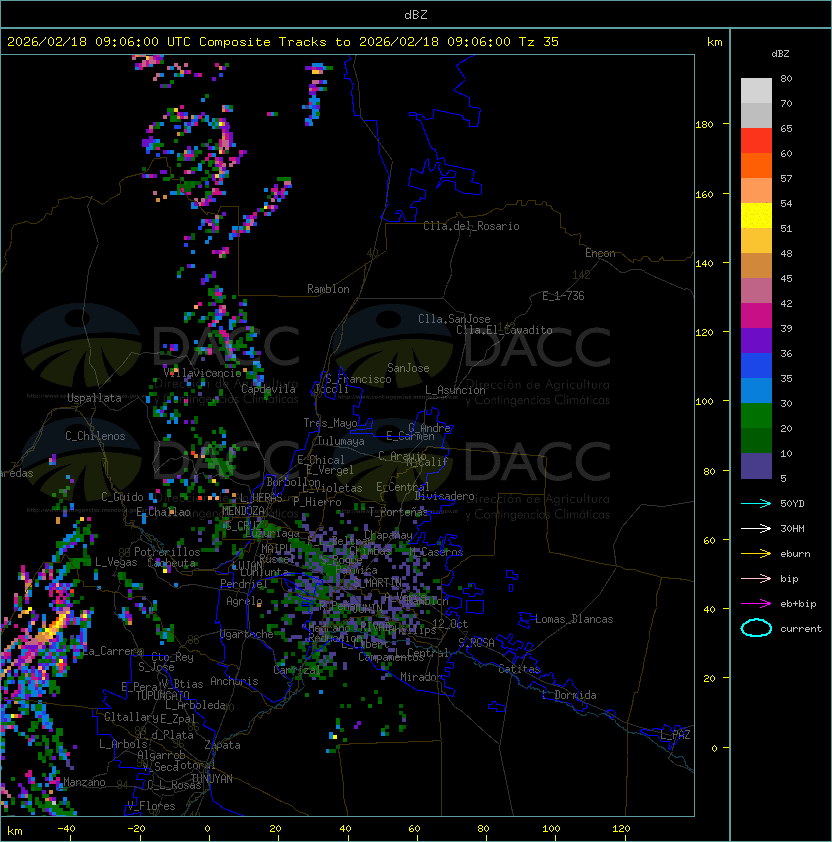
Task: Click the '-20' tick label on the horizontal axis
Action: (x=136, y=829)
